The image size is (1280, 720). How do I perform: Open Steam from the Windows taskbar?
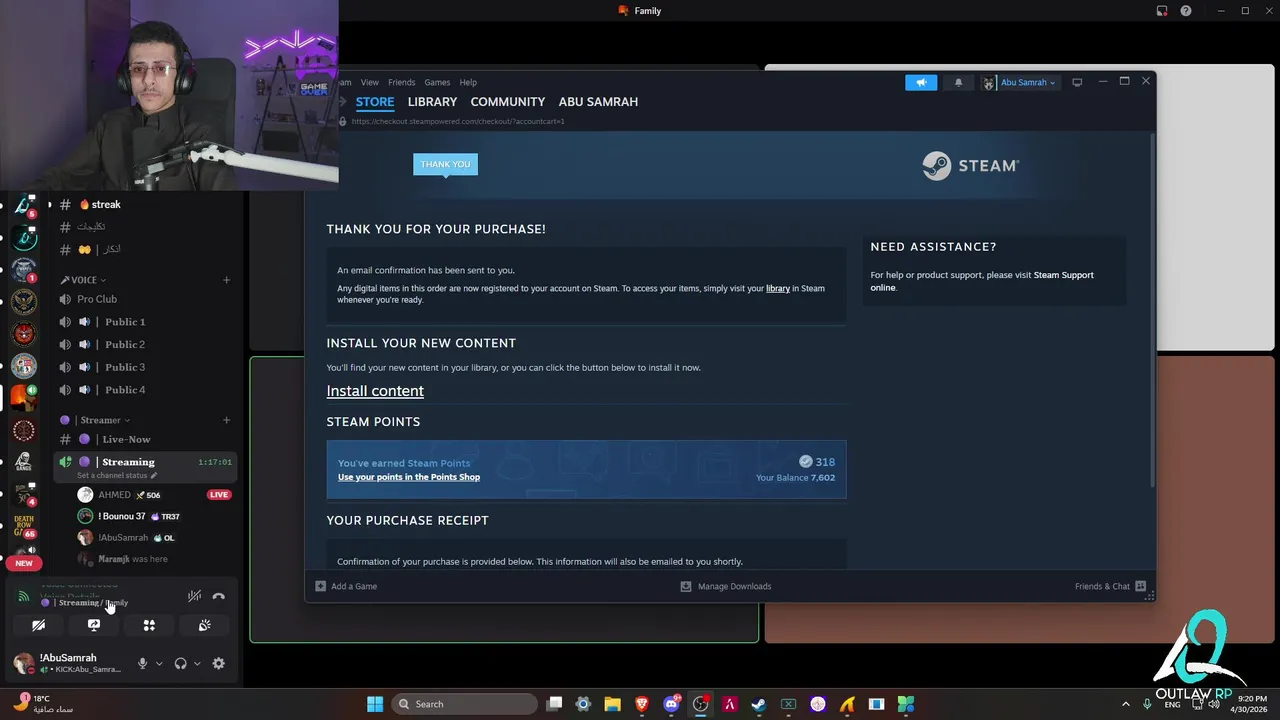tap(759, 704)
